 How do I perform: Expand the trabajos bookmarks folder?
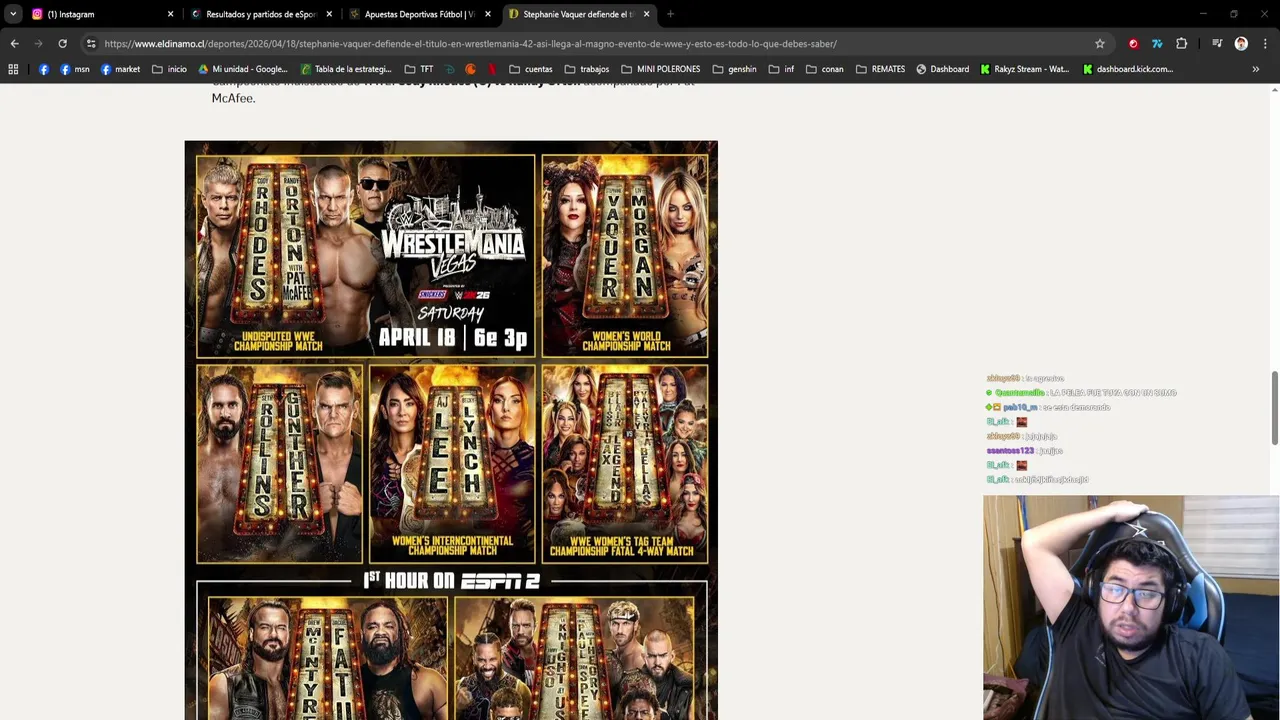pos(587,69)
